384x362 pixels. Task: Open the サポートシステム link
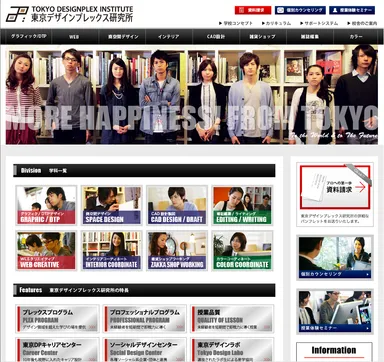pyautogui.click(x=319, y=23)
